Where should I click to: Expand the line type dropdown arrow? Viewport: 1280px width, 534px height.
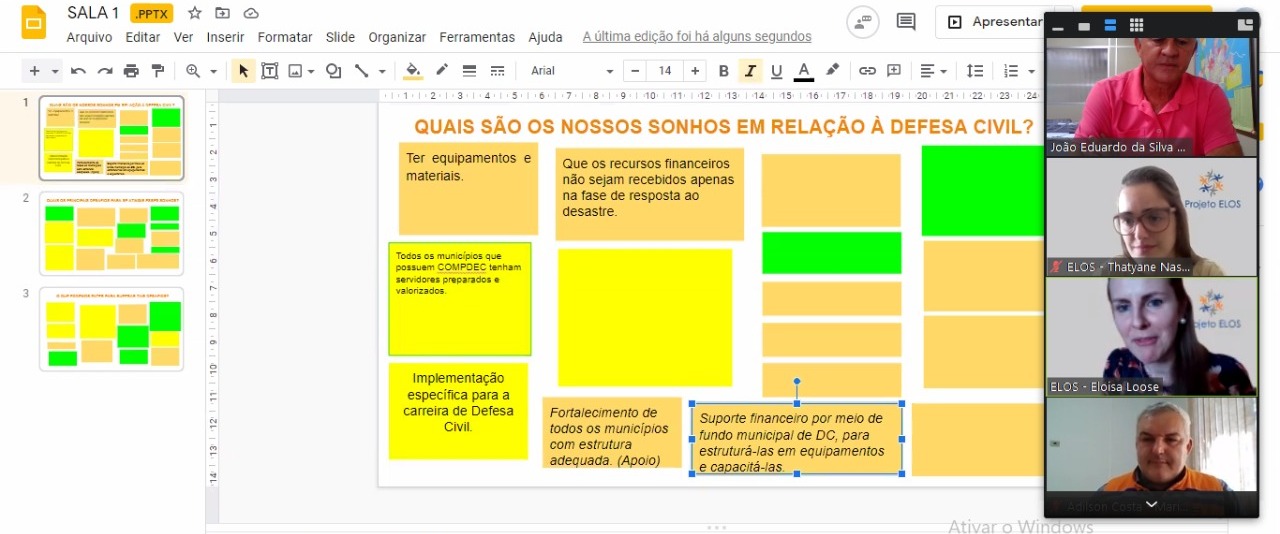(382, 71)
